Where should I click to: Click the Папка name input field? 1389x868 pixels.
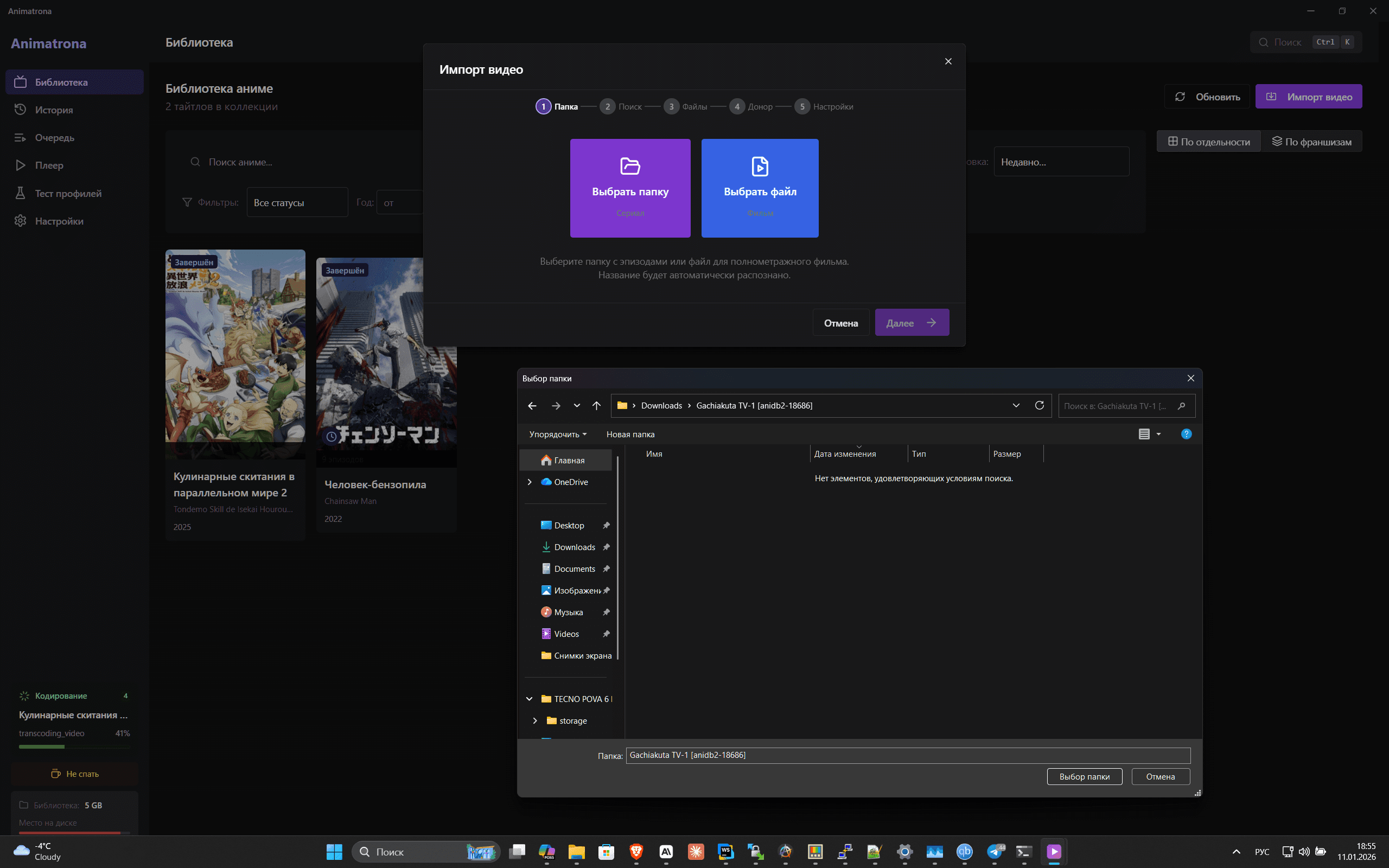(x=907, y=755)
